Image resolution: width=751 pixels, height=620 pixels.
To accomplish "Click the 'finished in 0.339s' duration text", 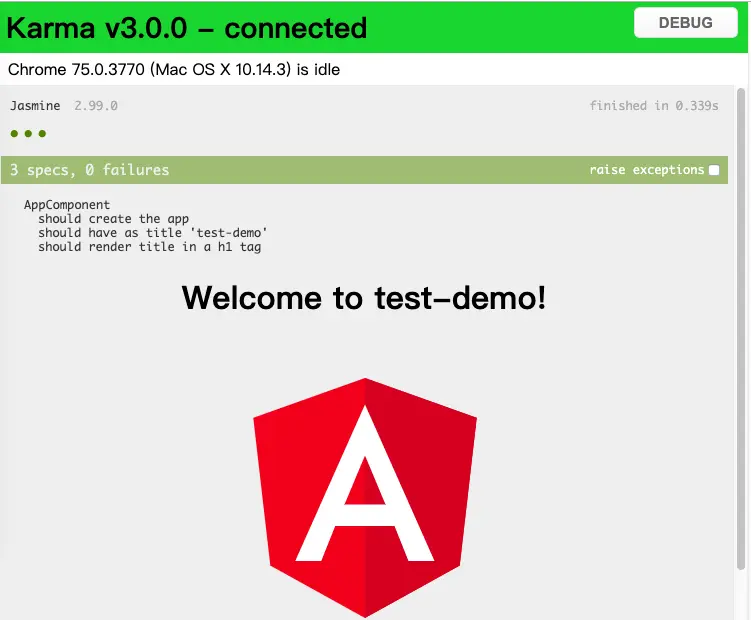I will point(654,105).
